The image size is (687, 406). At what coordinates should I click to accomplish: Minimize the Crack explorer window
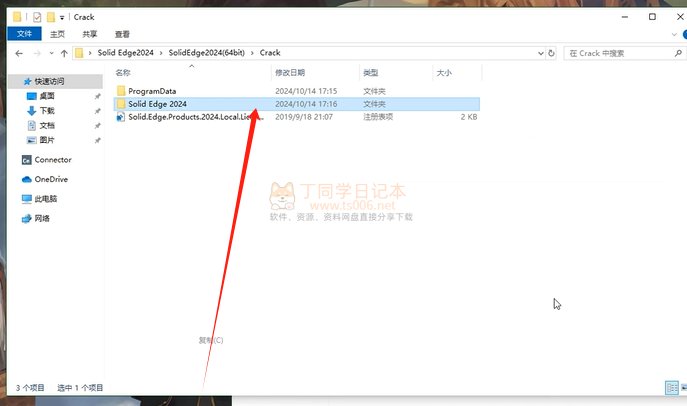tap(625, 17)
